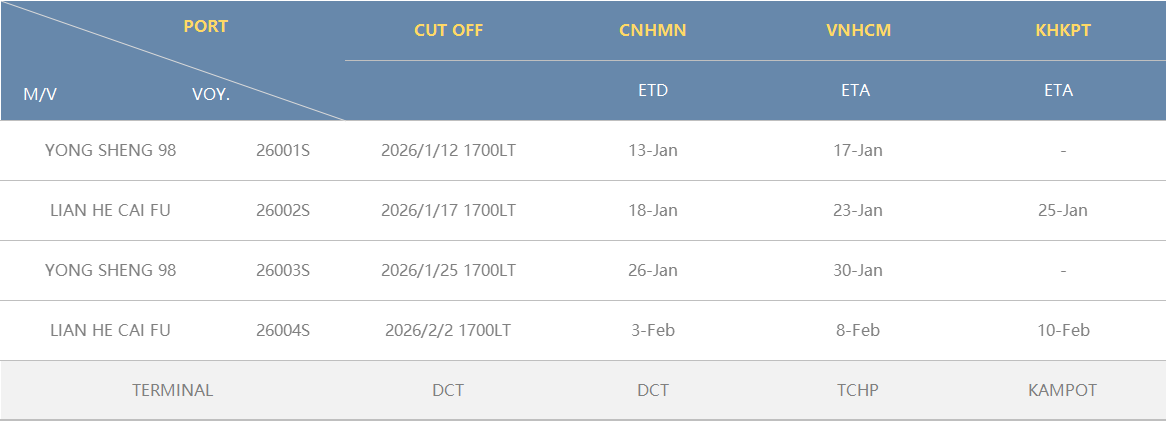Click the ETD label under CNHMN
Screen dimensions: 1167x422
coord(653,90)
